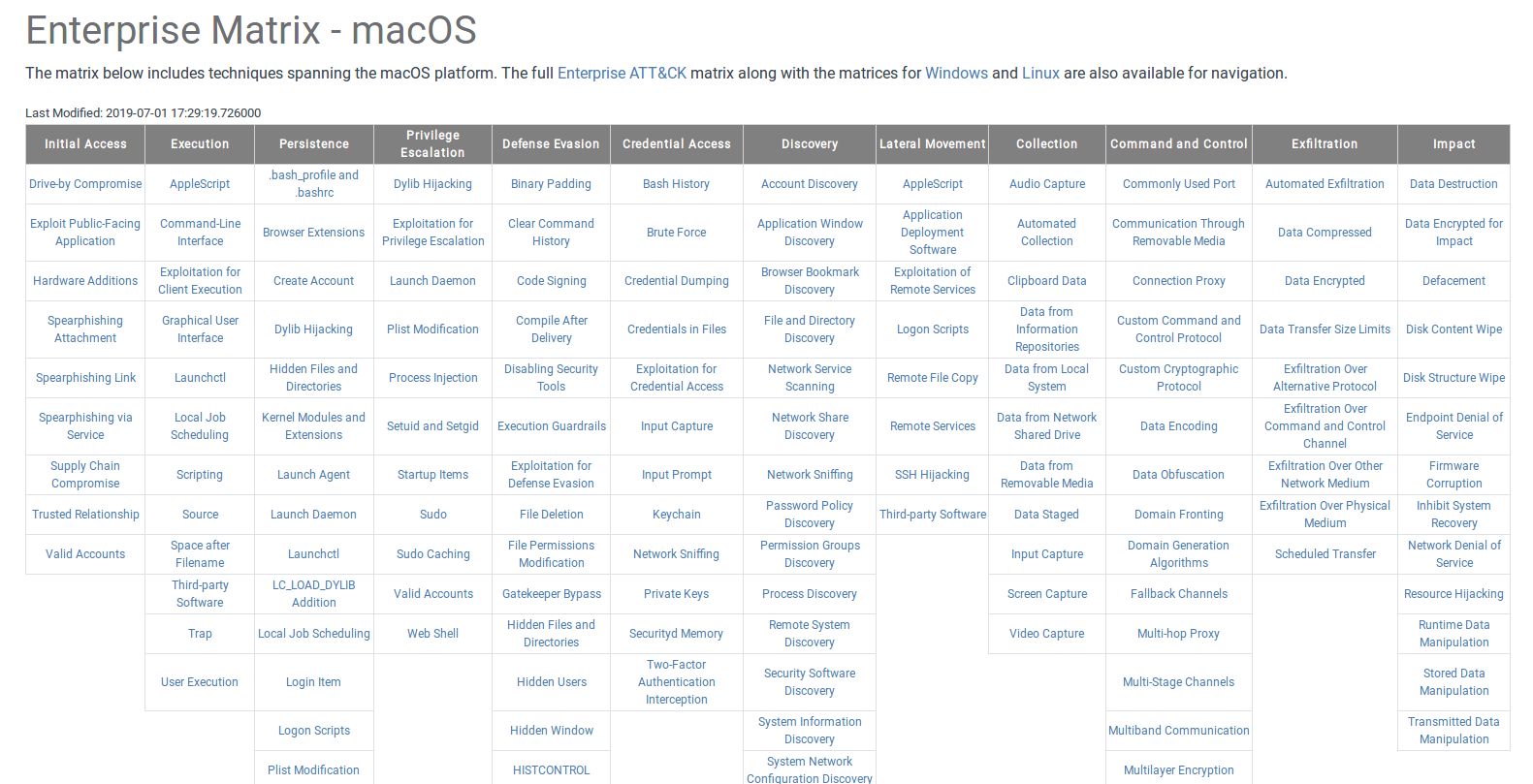Screen dimensions: 1533x784
Task: Click Launch Agent technique
Action: (314, 474)
